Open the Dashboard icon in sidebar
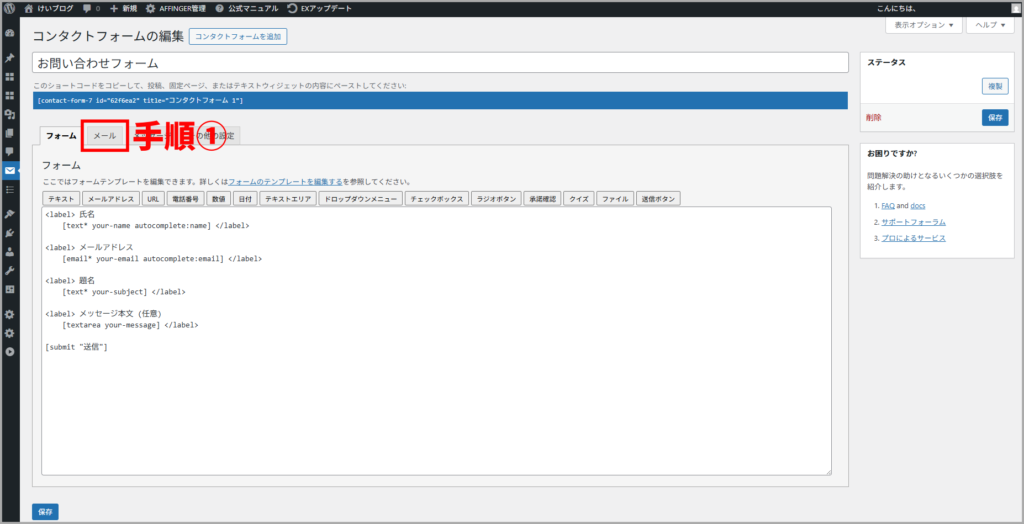This screenshot has height=524, width=1024. 10,33
